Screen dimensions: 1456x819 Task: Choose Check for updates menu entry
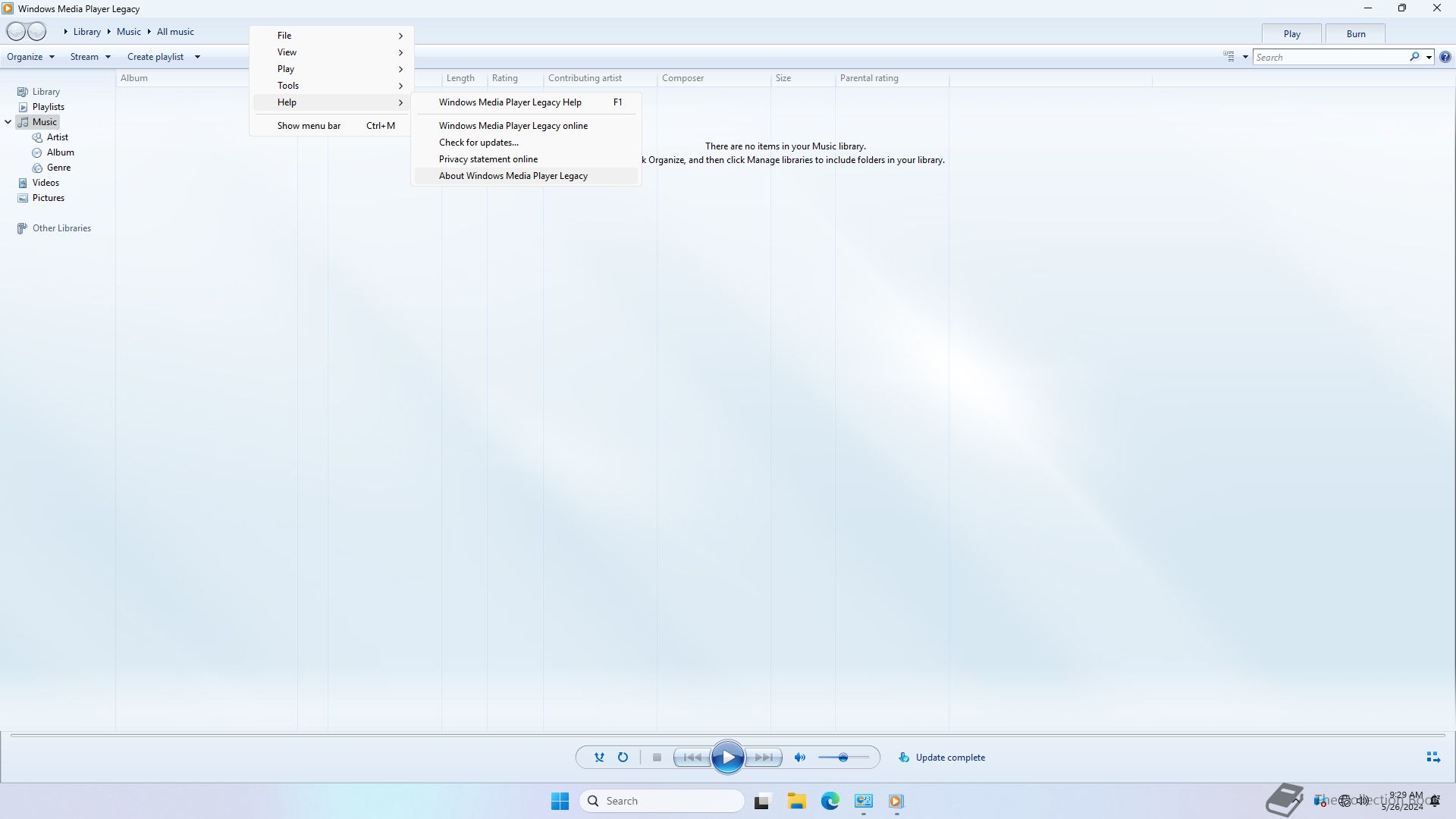coord(479,143)
